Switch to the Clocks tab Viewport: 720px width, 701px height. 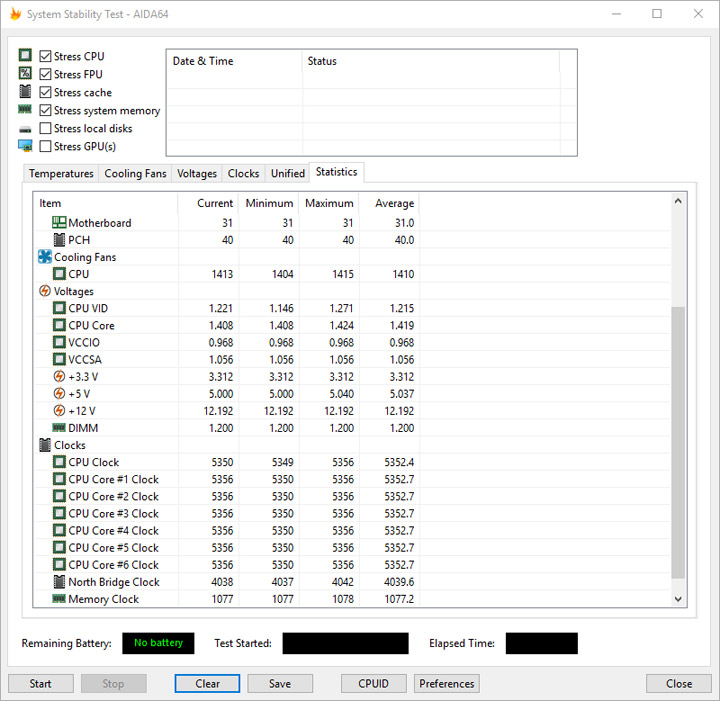pos(243,174)
